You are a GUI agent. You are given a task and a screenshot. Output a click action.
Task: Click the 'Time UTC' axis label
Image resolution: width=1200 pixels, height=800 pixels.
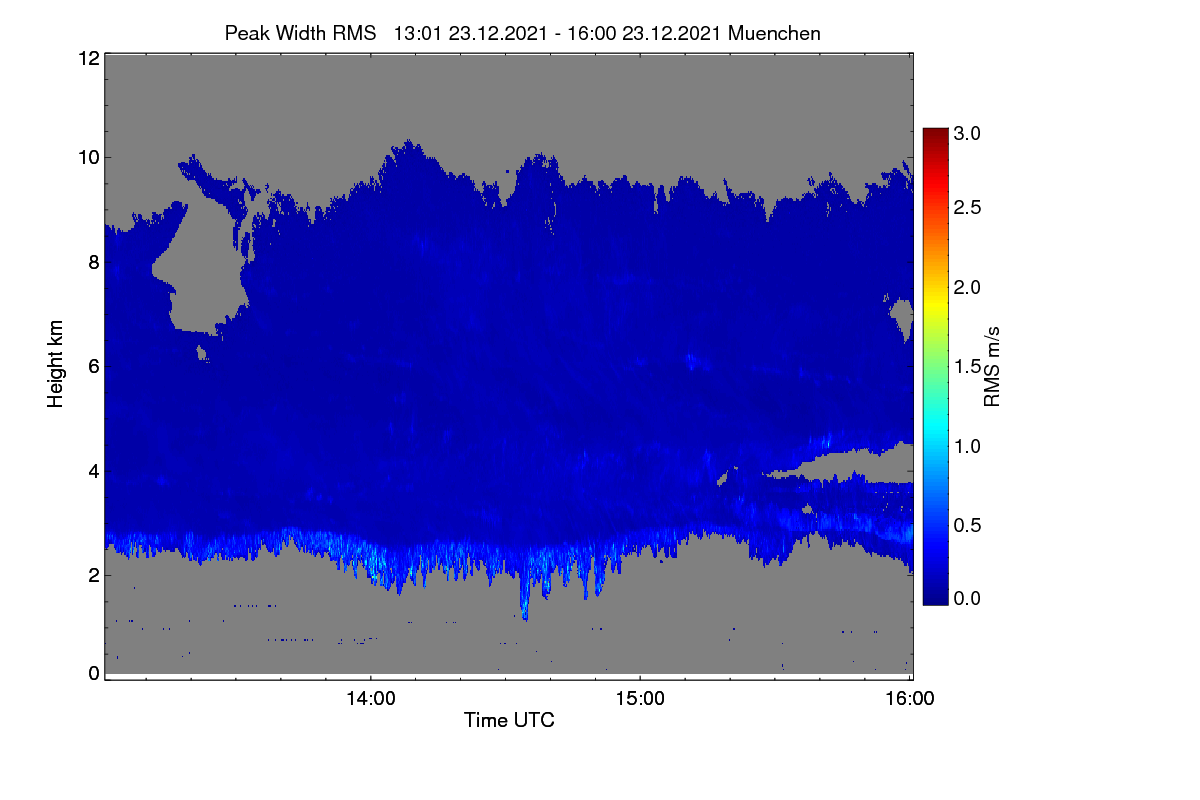[x=509, y=720]
